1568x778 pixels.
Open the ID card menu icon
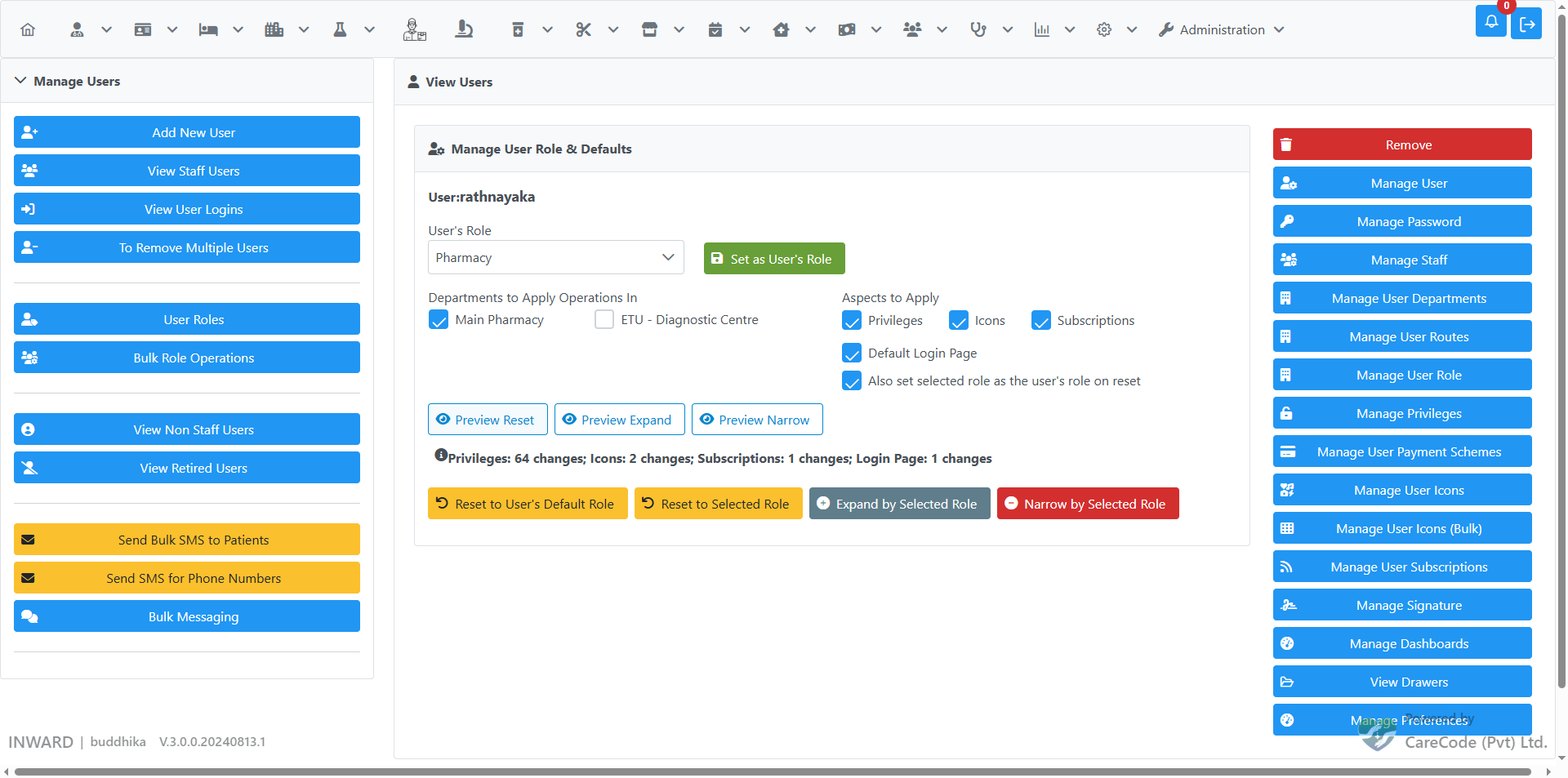click(143, 30)
